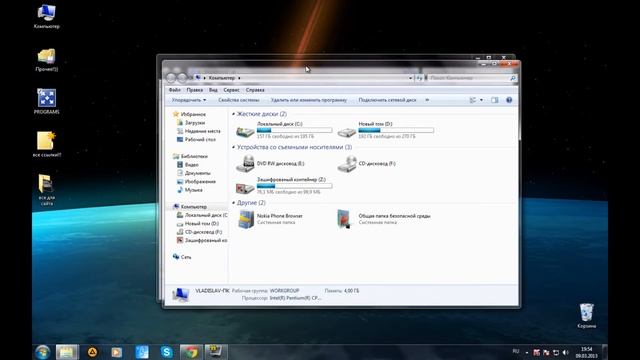640x360 pixels.
Task: Click the volume speaker tray icon
Action: click(x=566, y=352)
